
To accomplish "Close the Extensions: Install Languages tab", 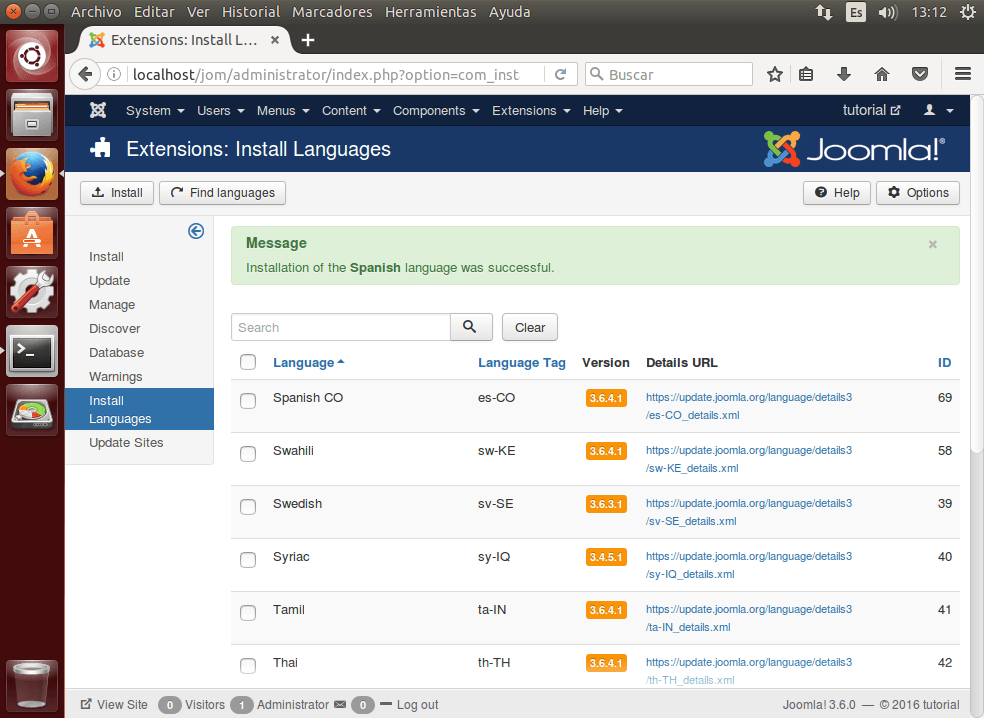I will pos(275,40).
